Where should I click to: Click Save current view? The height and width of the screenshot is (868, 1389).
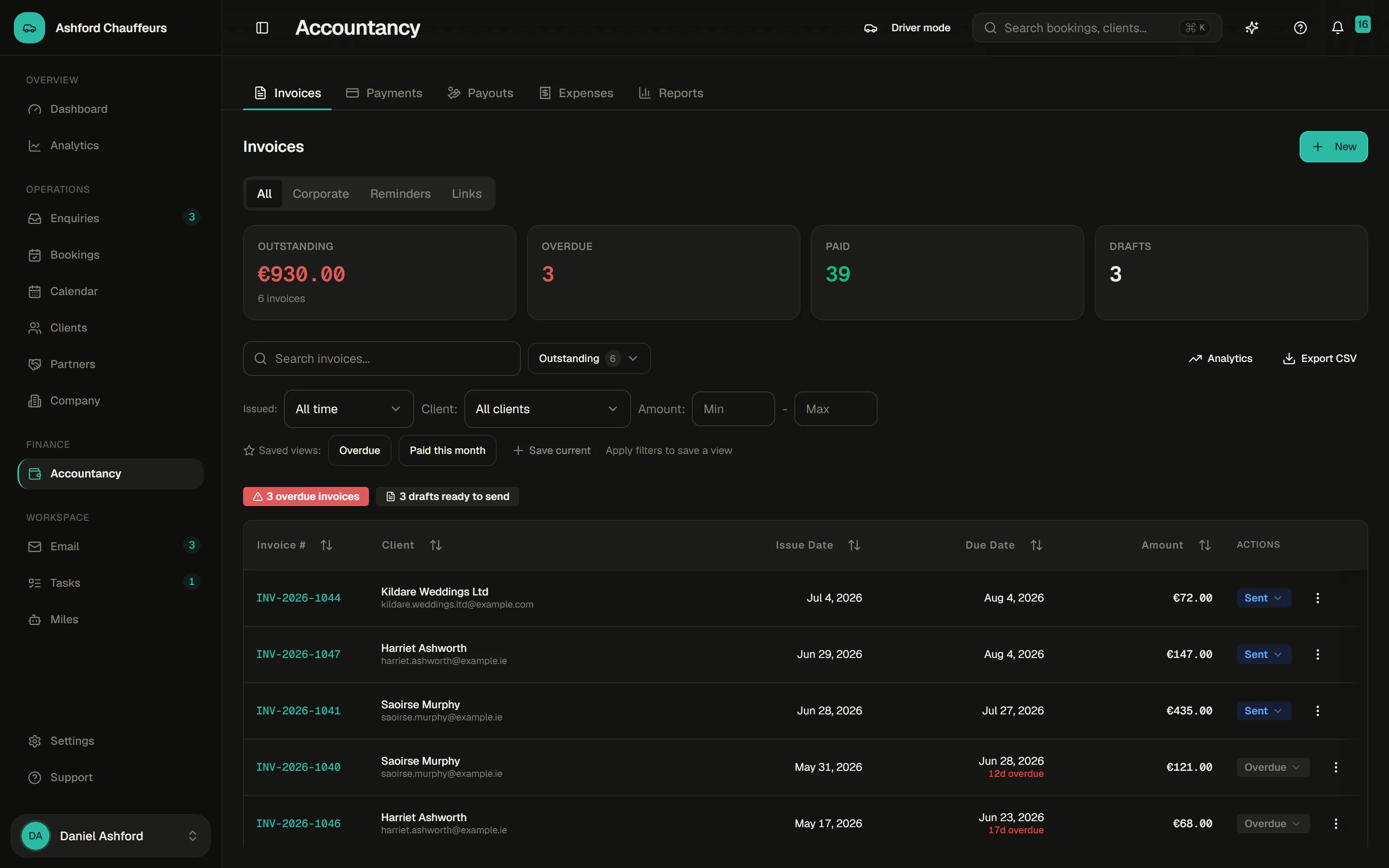pyautogui.click(x=552, y=450)
